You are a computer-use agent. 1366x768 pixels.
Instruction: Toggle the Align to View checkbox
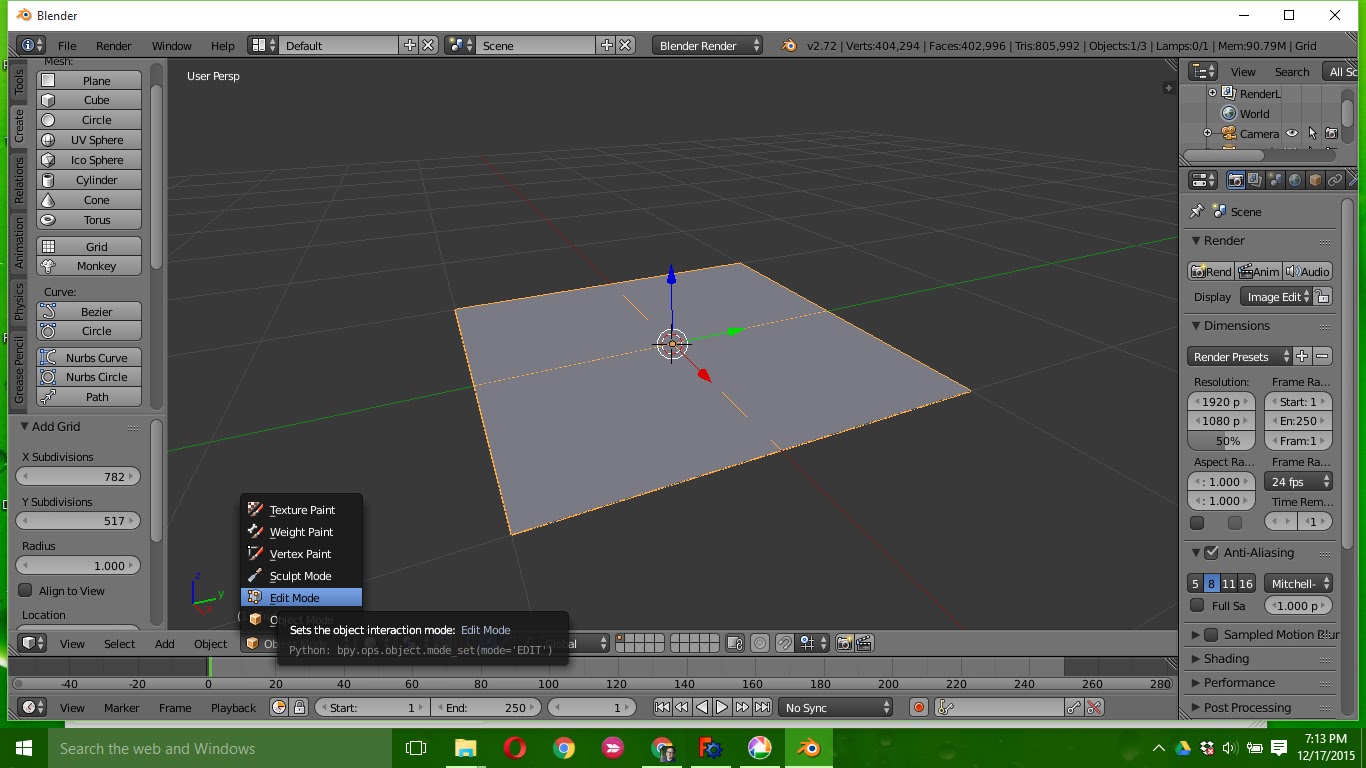[x=26, y=591]
